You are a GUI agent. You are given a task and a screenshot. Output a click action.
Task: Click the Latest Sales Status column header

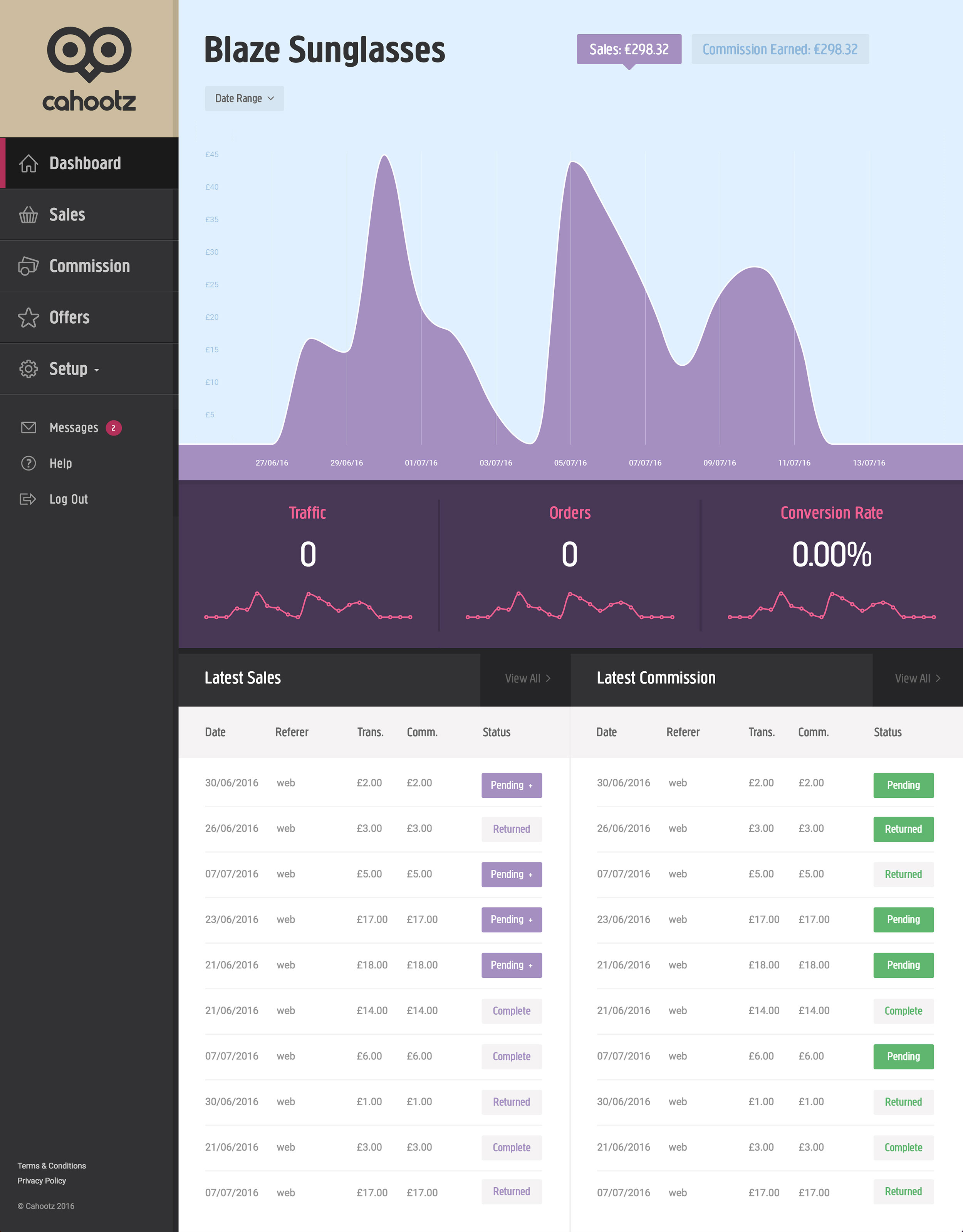click(x=496, y=732)
